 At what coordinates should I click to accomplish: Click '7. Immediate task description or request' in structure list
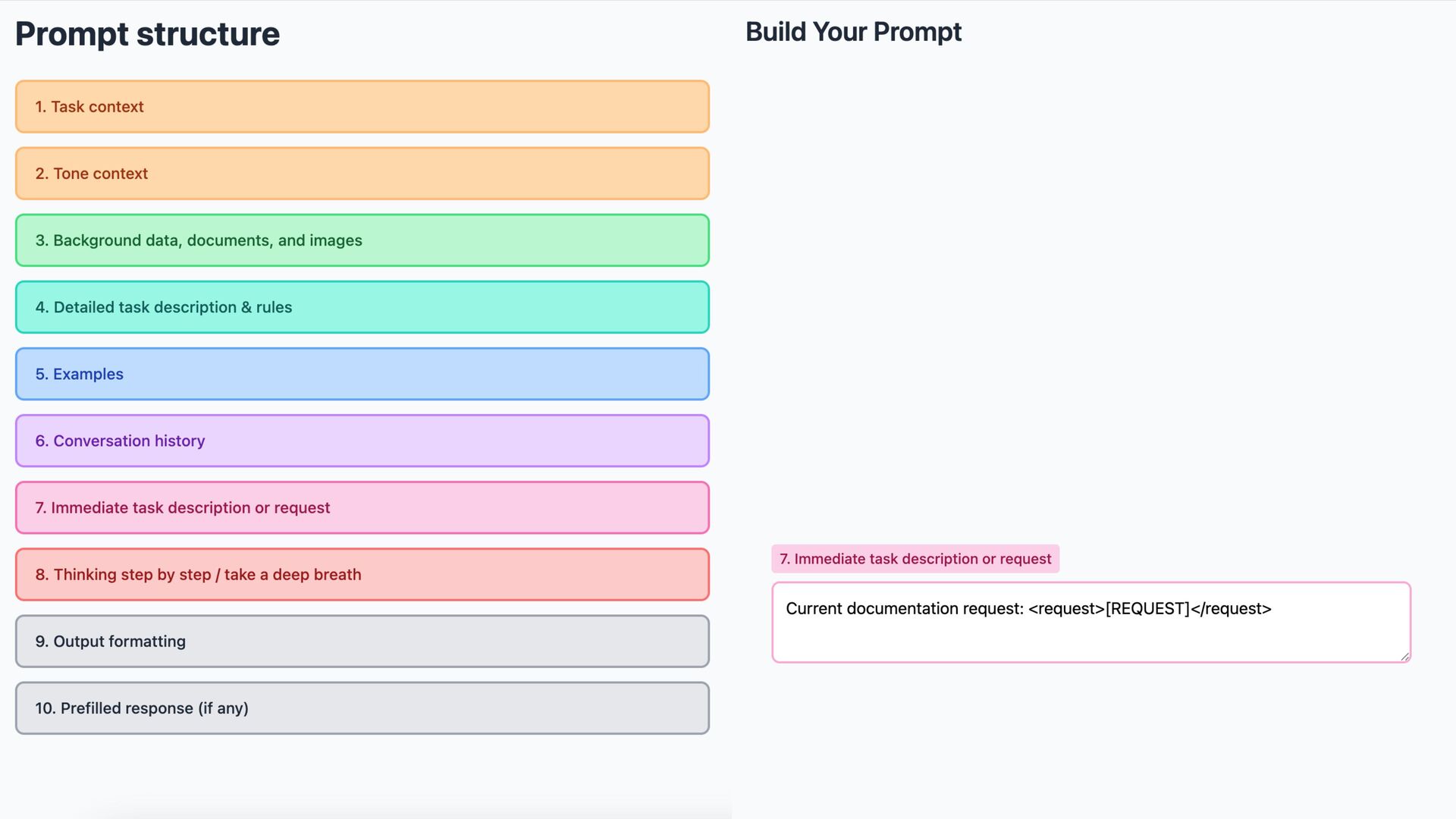[362, 507]
